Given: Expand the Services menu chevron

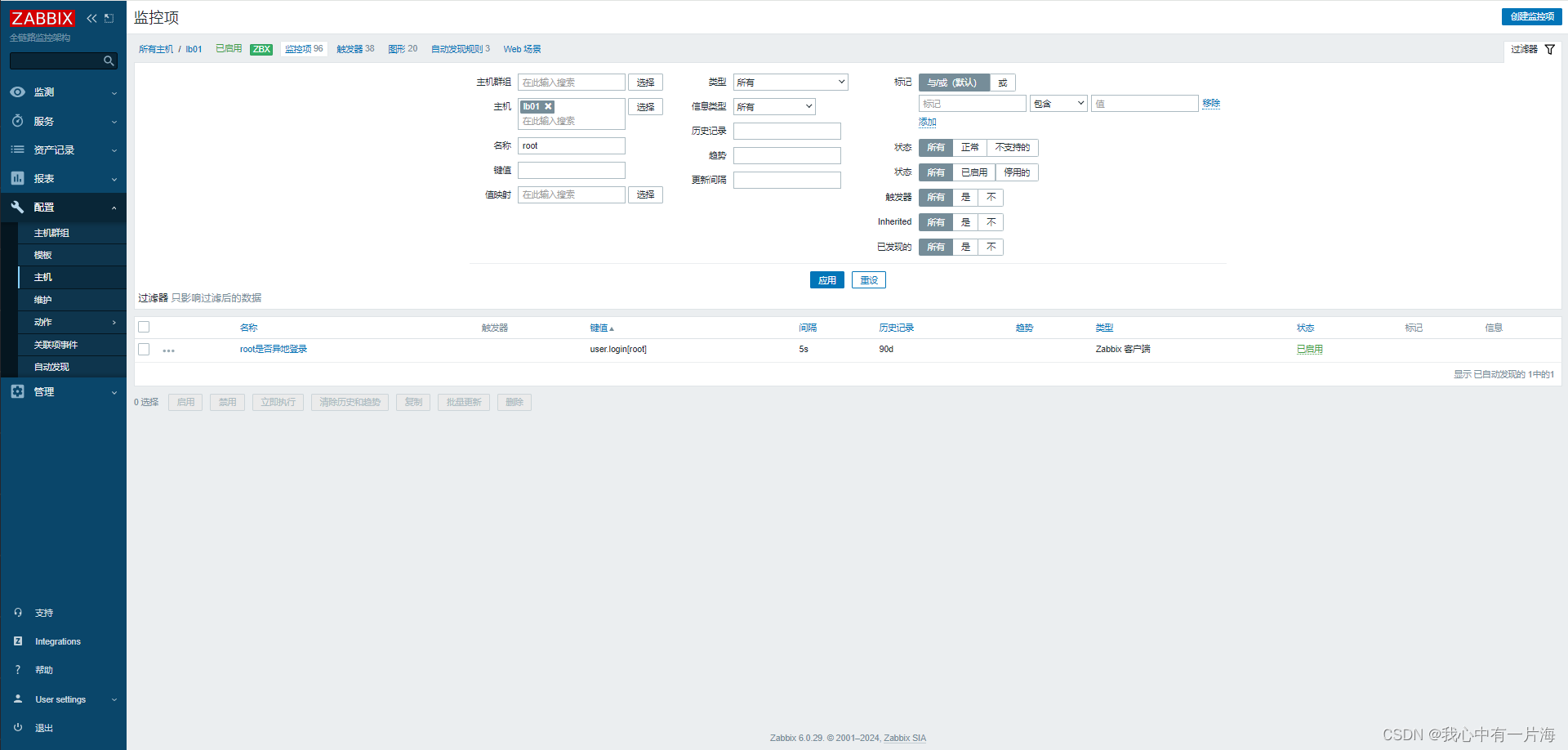Looking at the screenshot, I should 114,122.
